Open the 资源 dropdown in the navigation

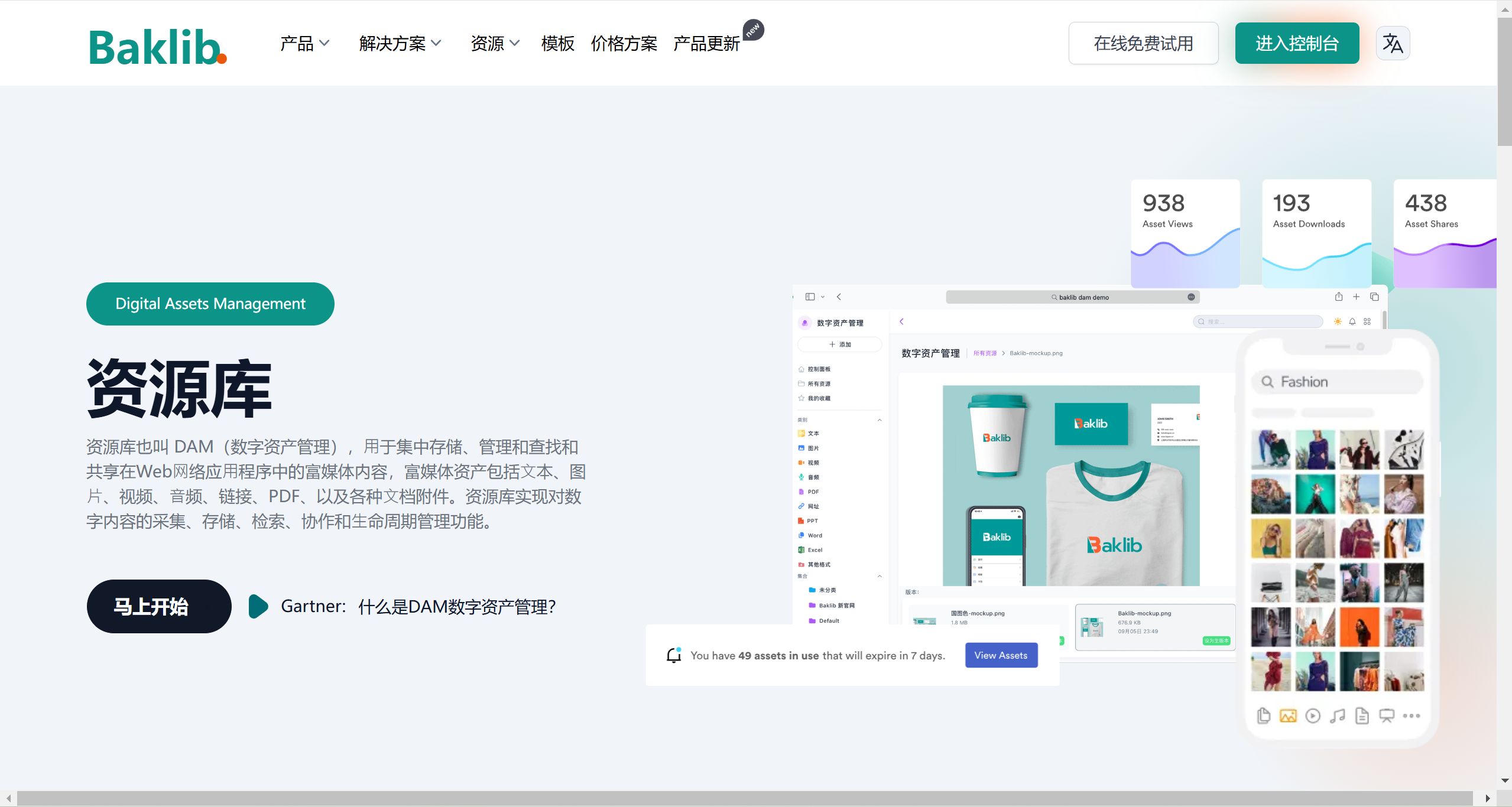[x=494, y=43]
